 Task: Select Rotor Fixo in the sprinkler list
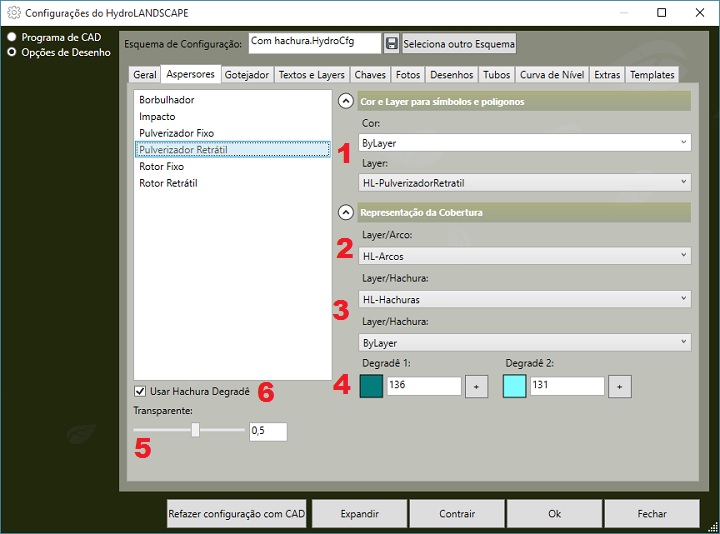[x=160, y=167]
